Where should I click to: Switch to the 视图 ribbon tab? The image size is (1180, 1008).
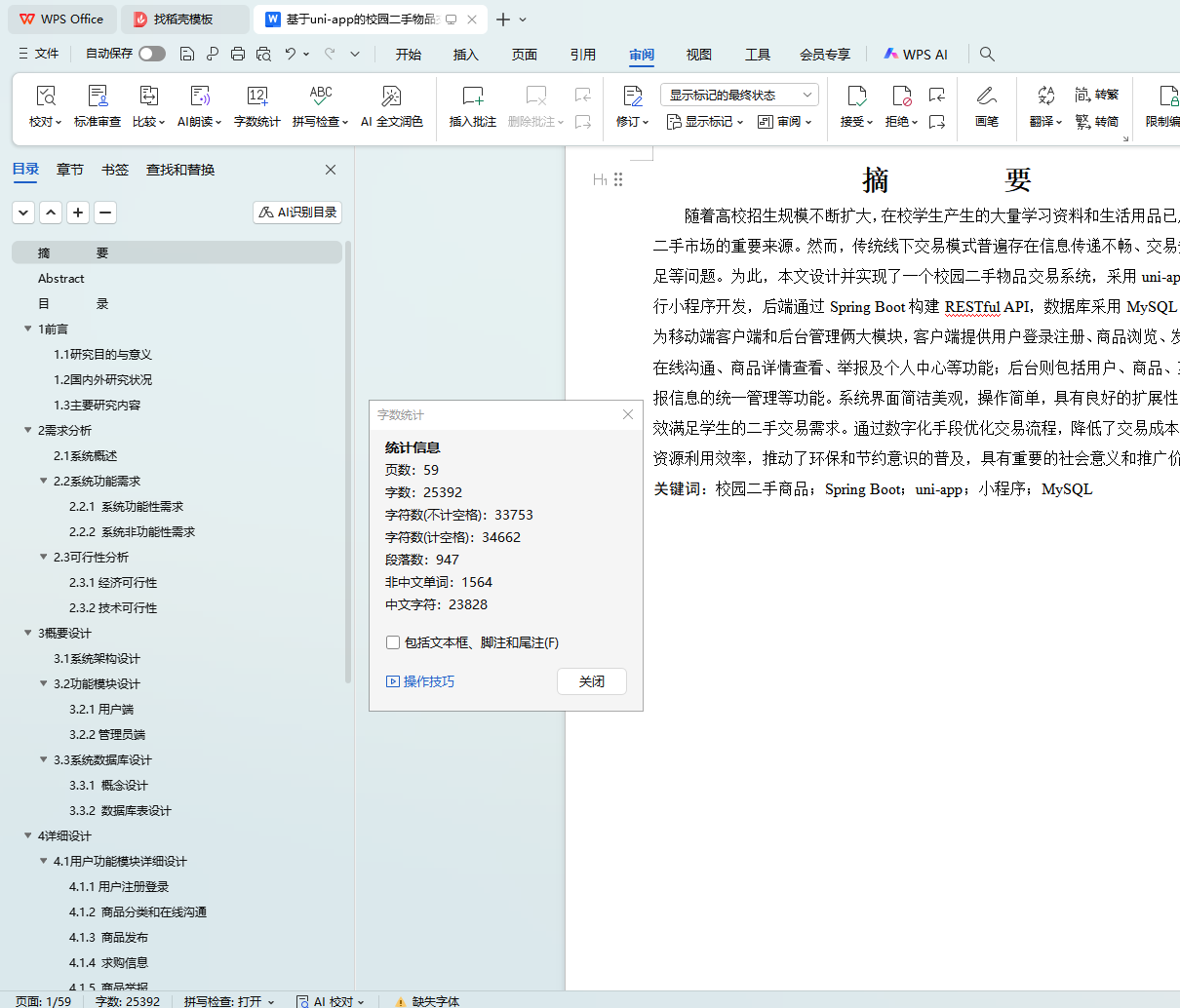point(698,55)
